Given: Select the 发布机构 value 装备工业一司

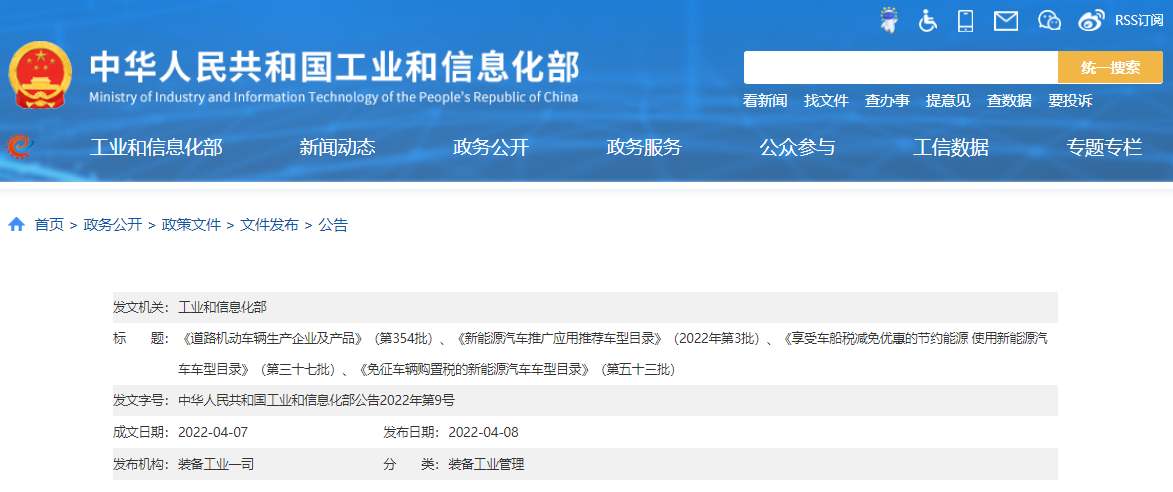Looking at the screenshot, I should (x=216, y=464).
